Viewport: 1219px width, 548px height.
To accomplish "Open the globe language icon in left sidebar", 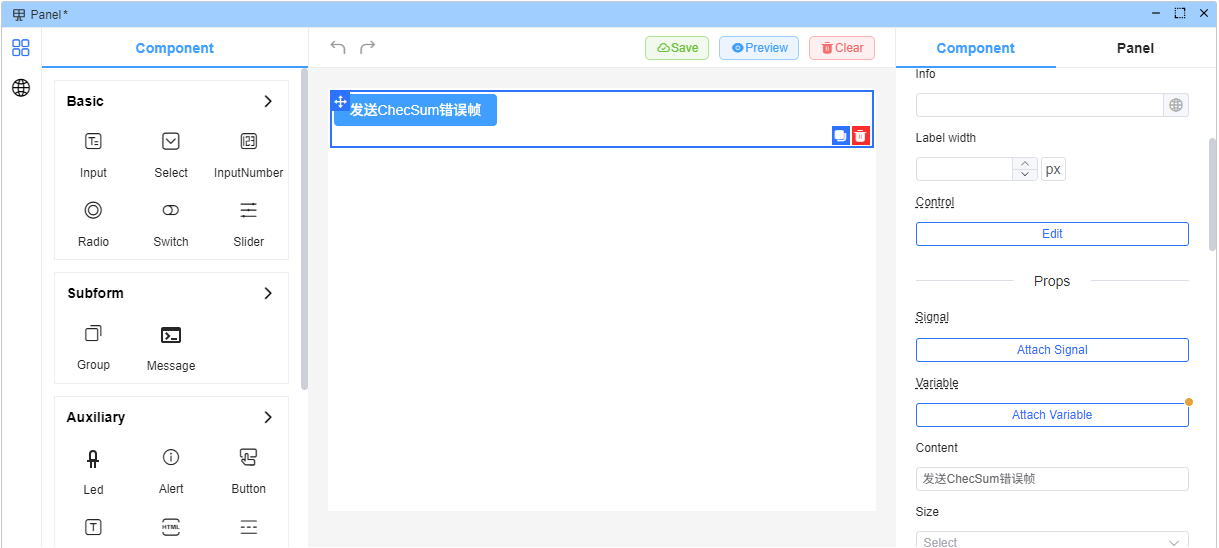I will click(x=21, y=88).
